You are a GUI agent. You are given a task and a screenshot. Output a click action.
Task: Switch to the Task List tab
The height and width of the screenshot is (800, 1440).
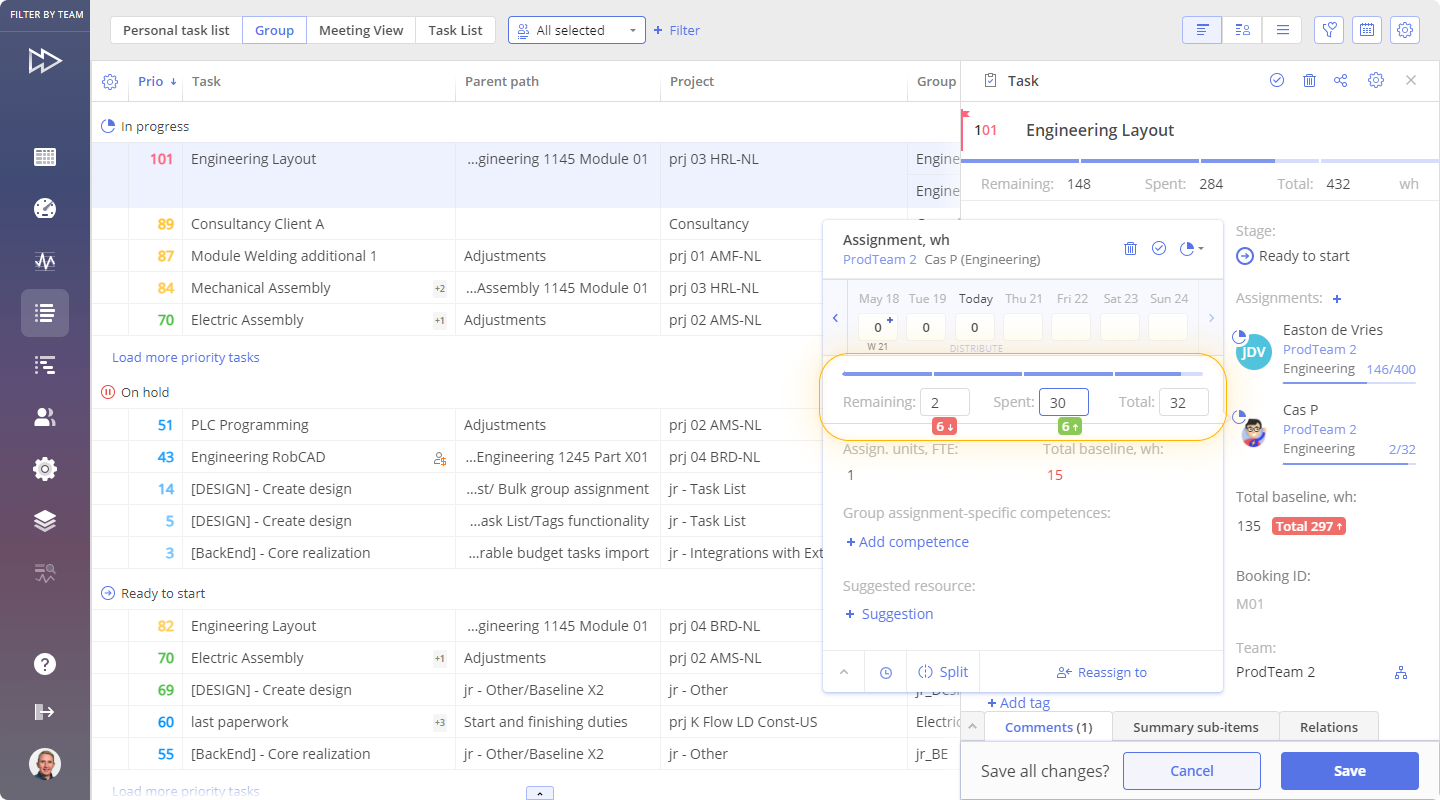tap(455, 30)
